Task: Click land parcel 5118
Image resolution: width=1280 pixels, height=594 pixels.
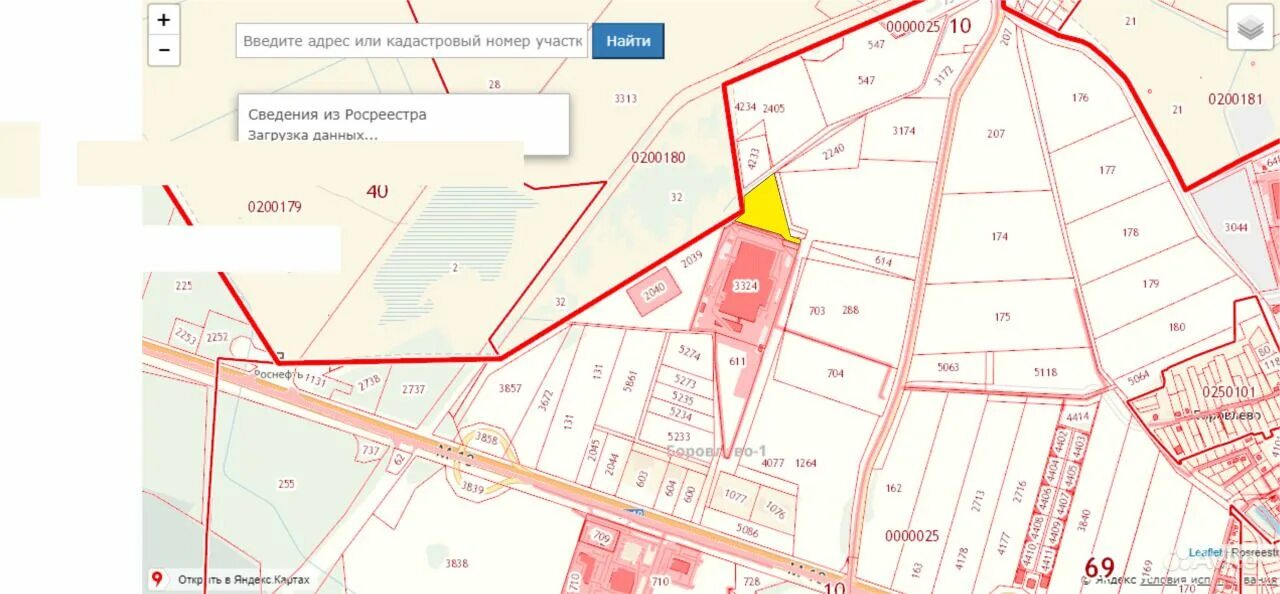Action: 1044,371
